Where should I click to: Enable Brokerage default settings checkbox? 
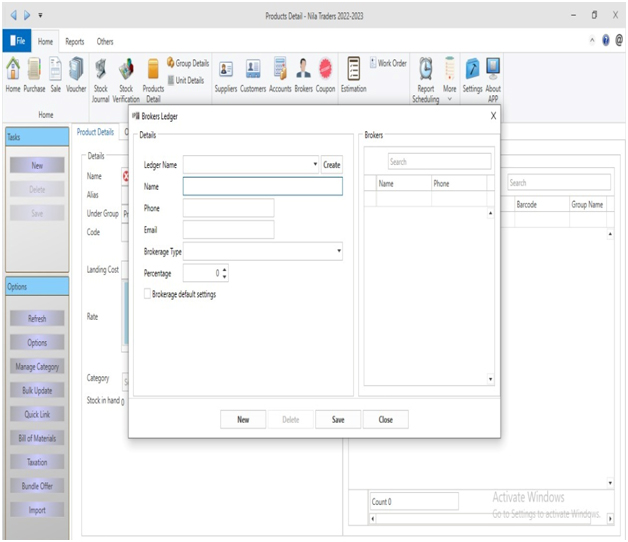pyautogui.click(x=147, y=294)
